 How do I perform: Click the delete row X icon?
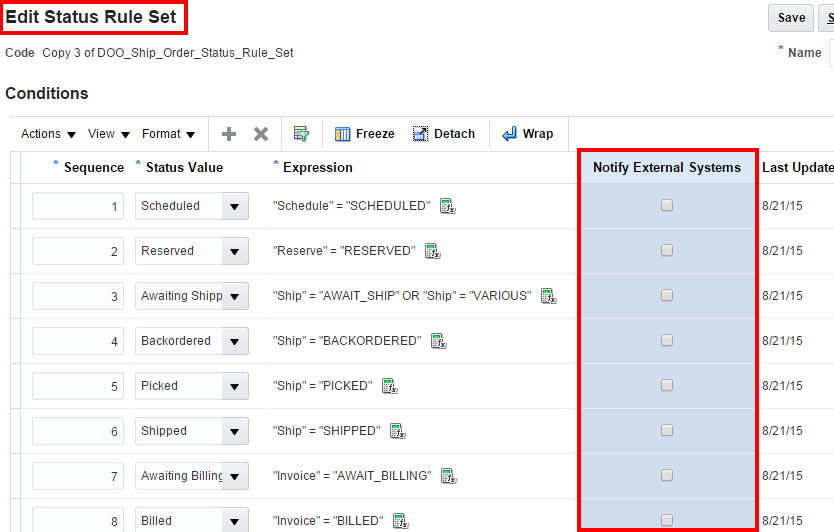261,134
